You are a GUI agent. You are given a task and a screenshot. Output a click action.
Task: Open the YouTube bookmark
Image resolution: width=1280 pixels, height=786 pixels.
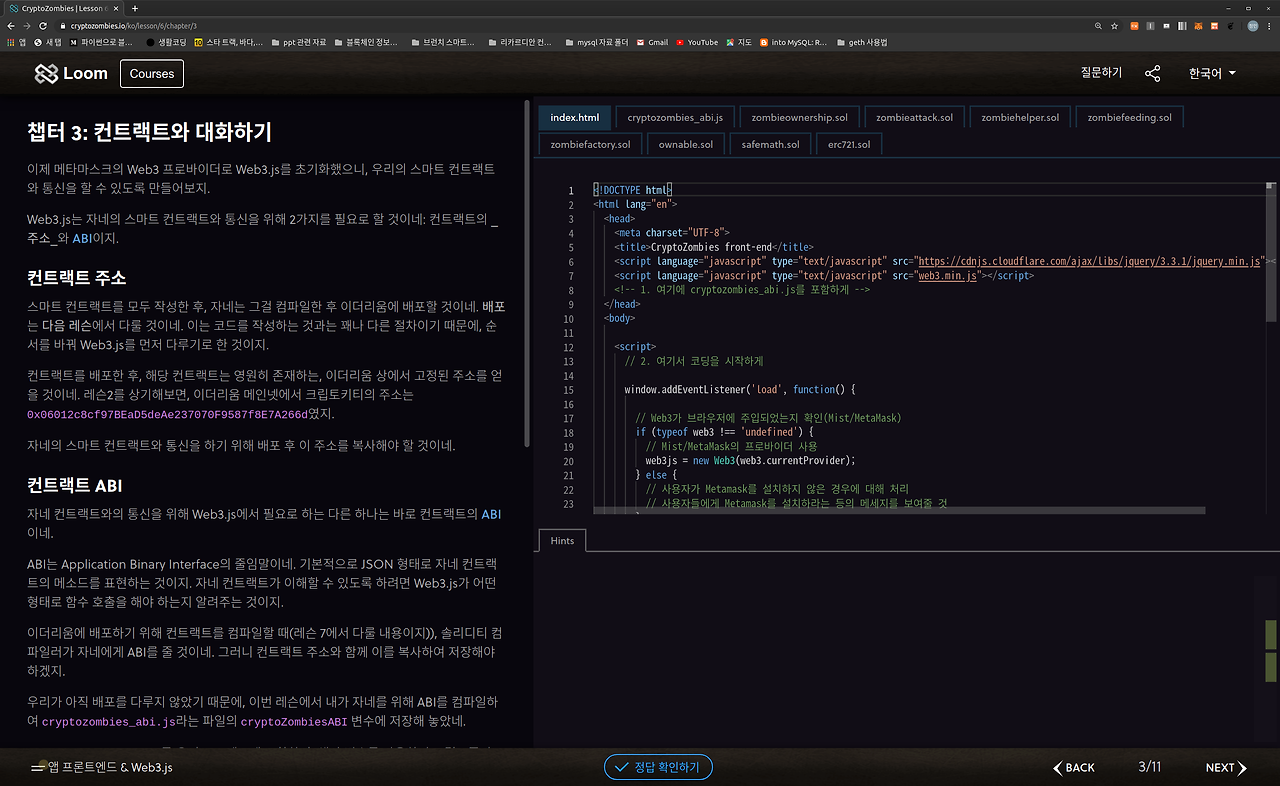(x=697, y=42)
